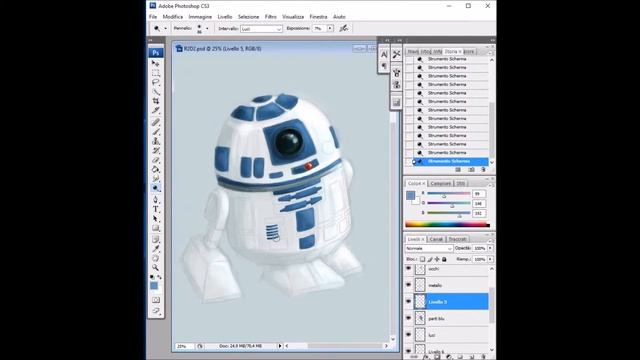Select the Brush tool
Viewport: 640px width, 360px height.
pos(156,132)
